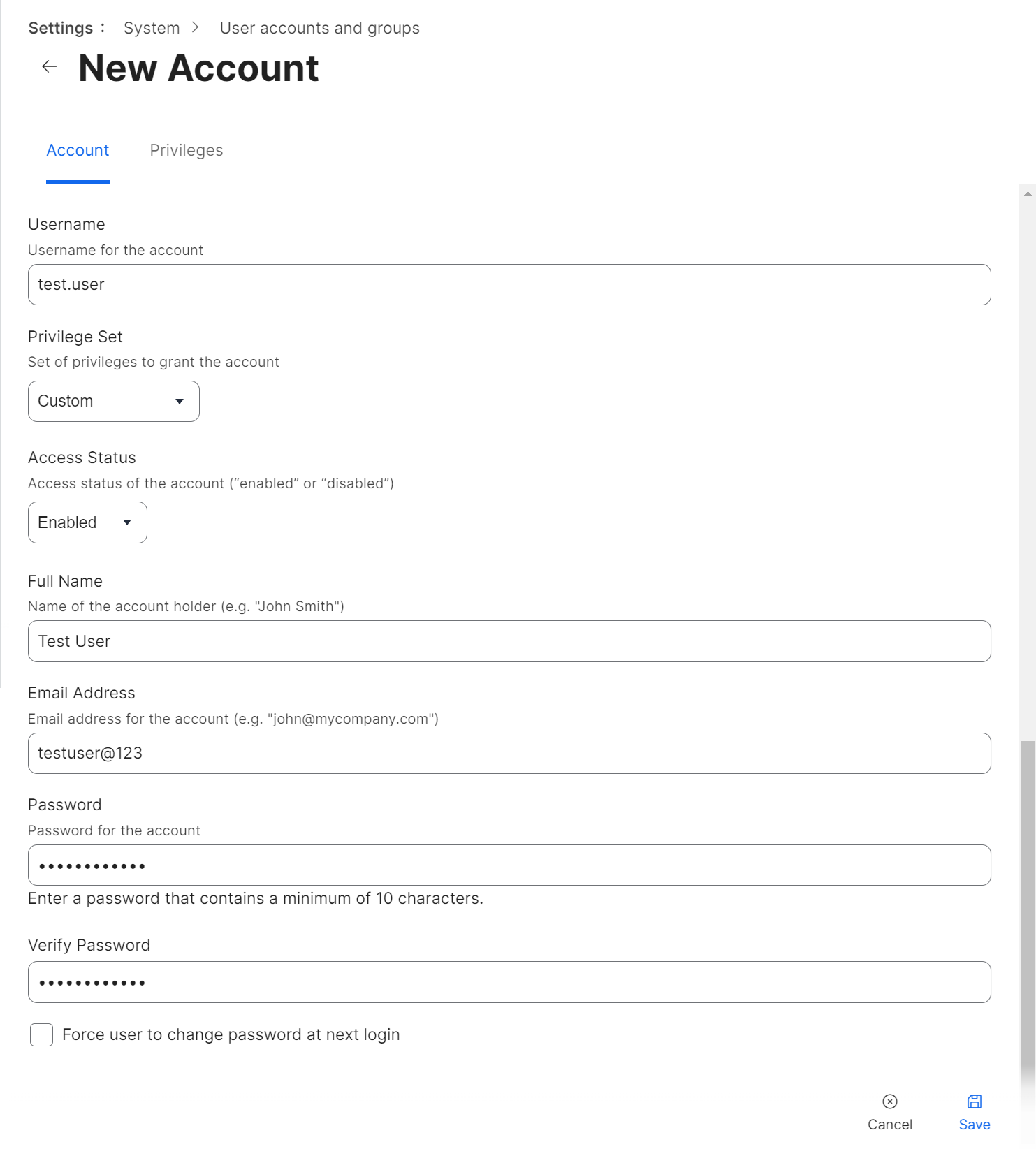The width and height of the screenshot is (1036, 1149).
Task: Click the Save button label
Action: (974, 1125)
